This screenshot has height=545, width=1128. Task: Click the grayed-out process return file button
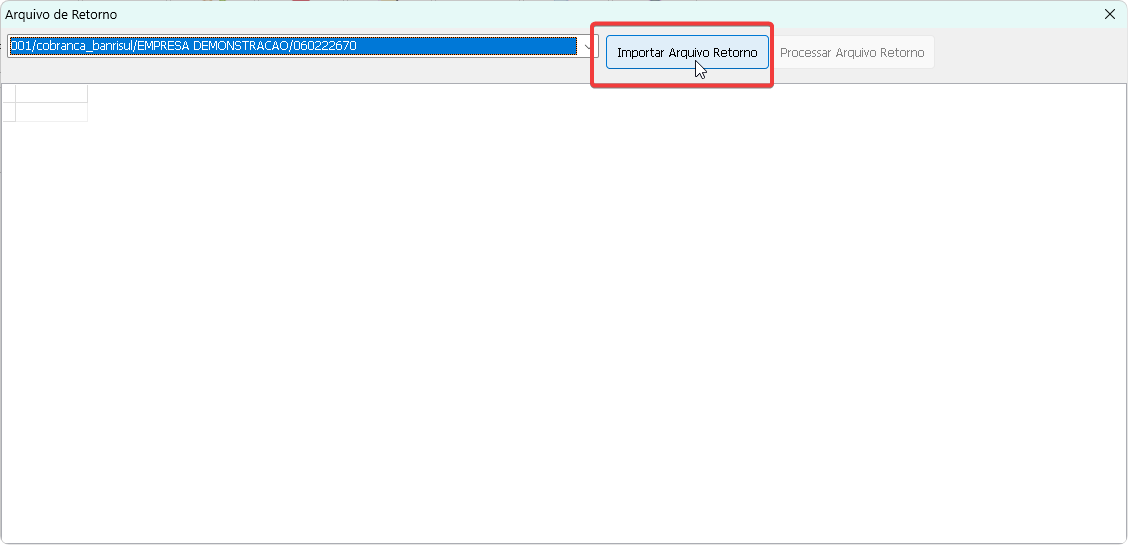(852, 53)
